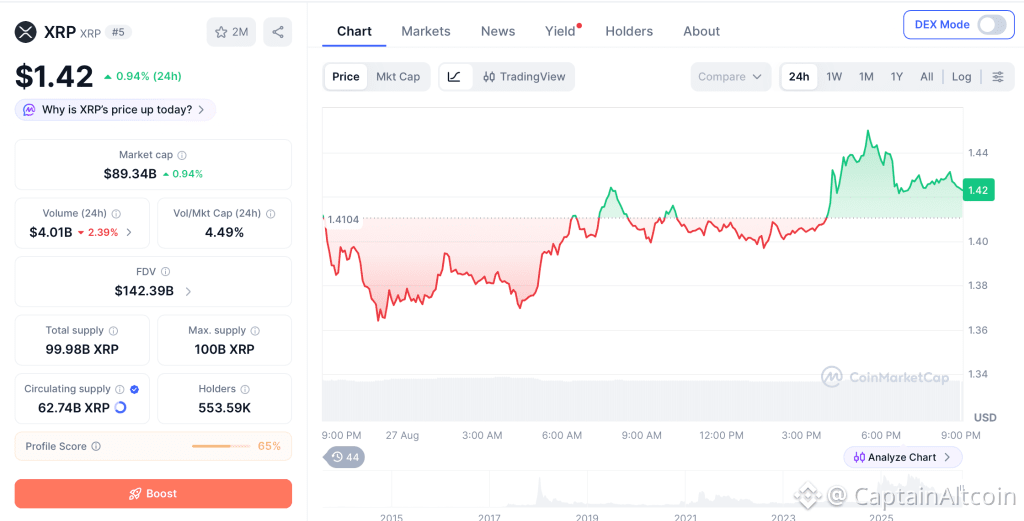
Task: Open the Profile Score info icon
Action: pos(96,447)
